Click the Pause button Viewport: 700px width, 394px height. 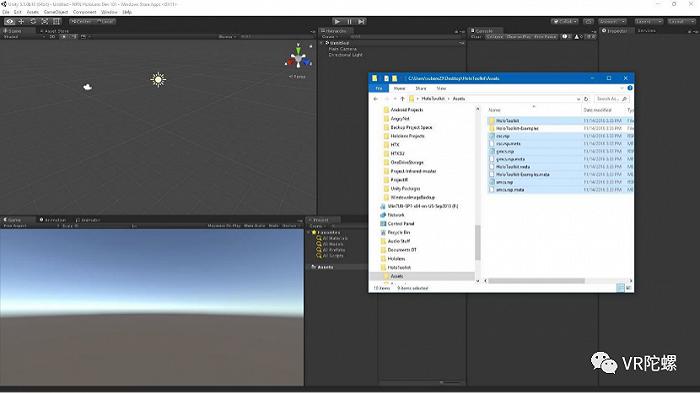350,21
